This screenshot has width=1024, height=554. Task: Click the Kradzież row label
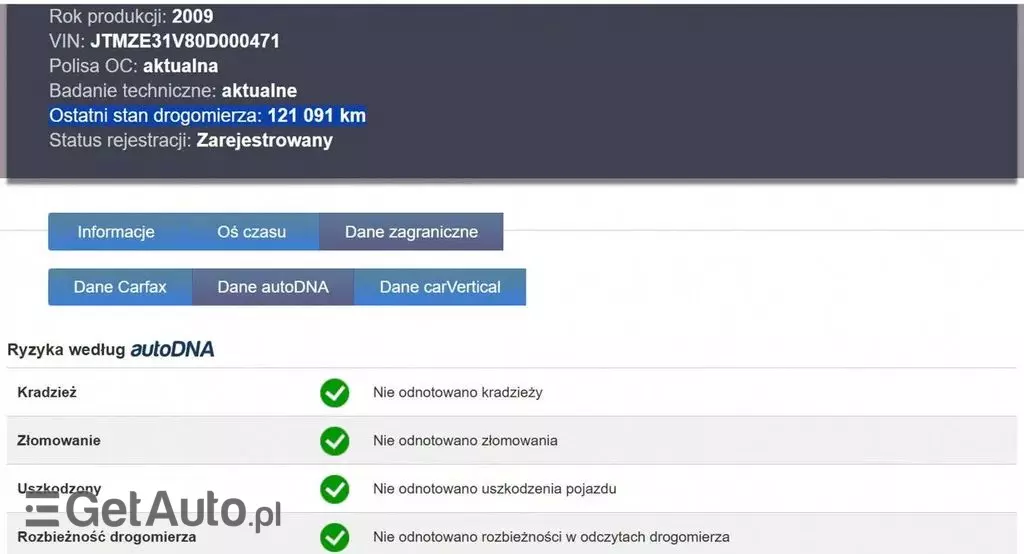47,393
